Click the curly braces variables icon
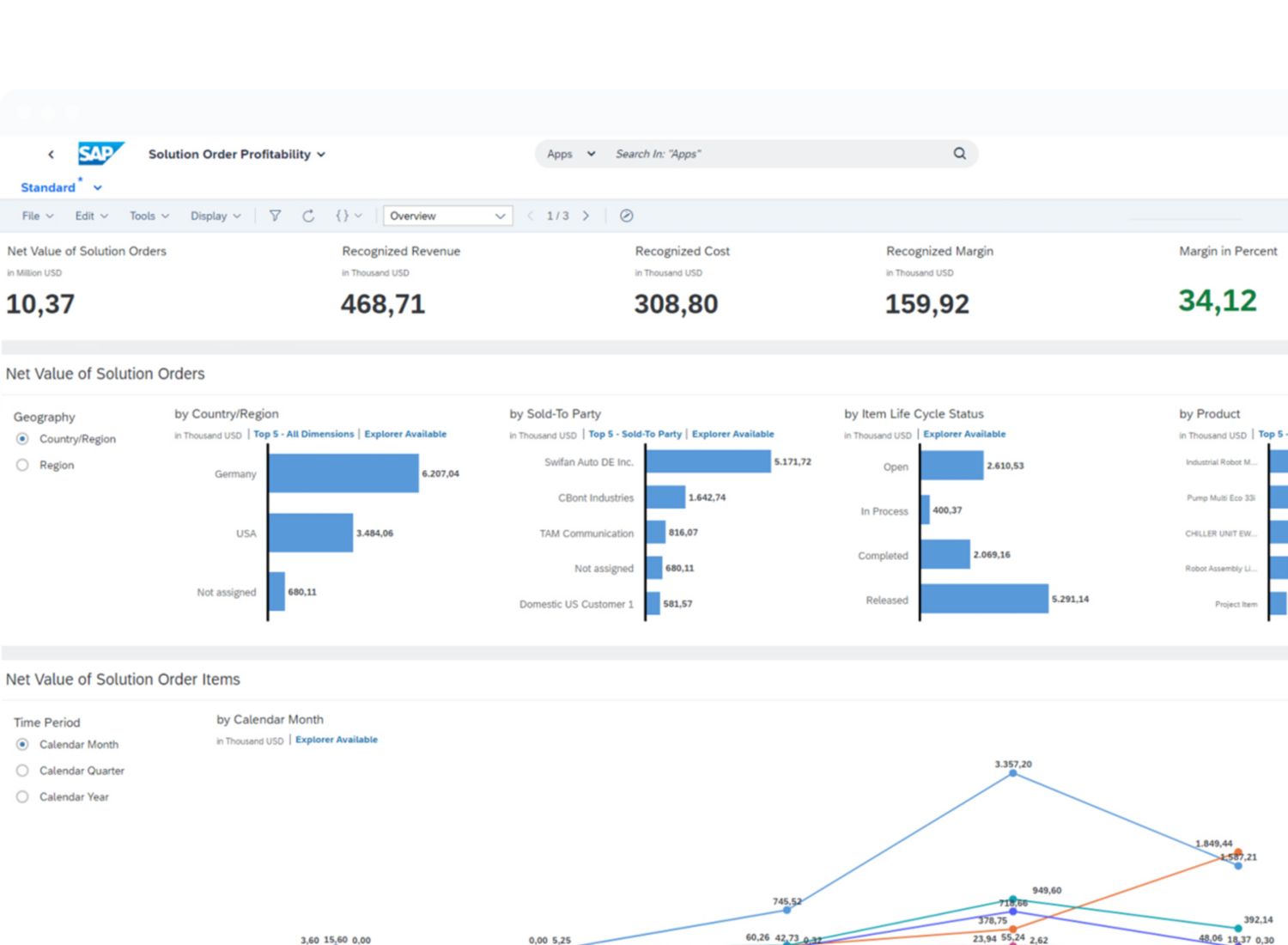The image size is (1288, 945). [343, 216]
